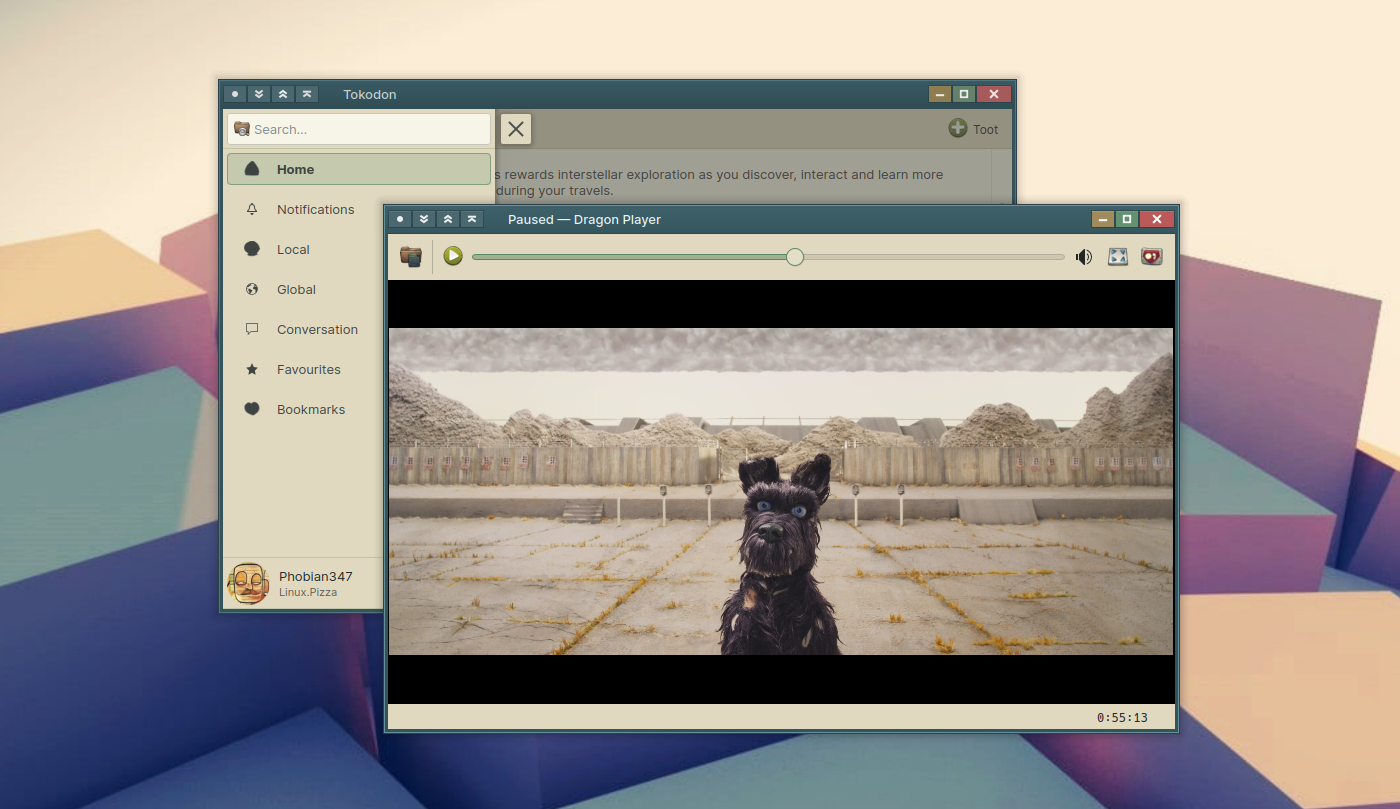Viewport: 1400px width, 809px height.
Task: Click the Tokodon window title bar
Action: [618, 94]
